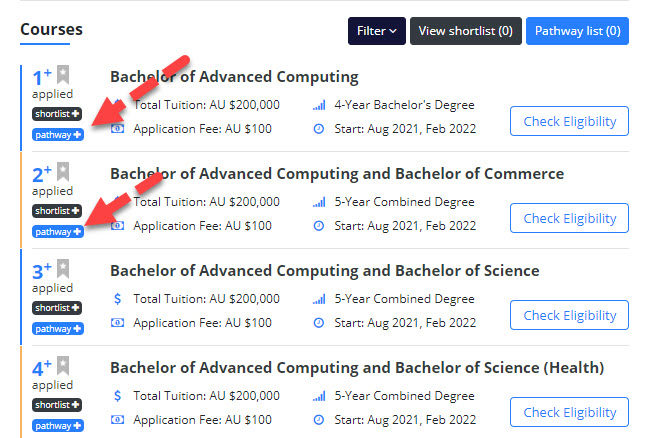Screen dimensions: 648x438
Task: Open View shortlist (0)
Action: point(466,31)
